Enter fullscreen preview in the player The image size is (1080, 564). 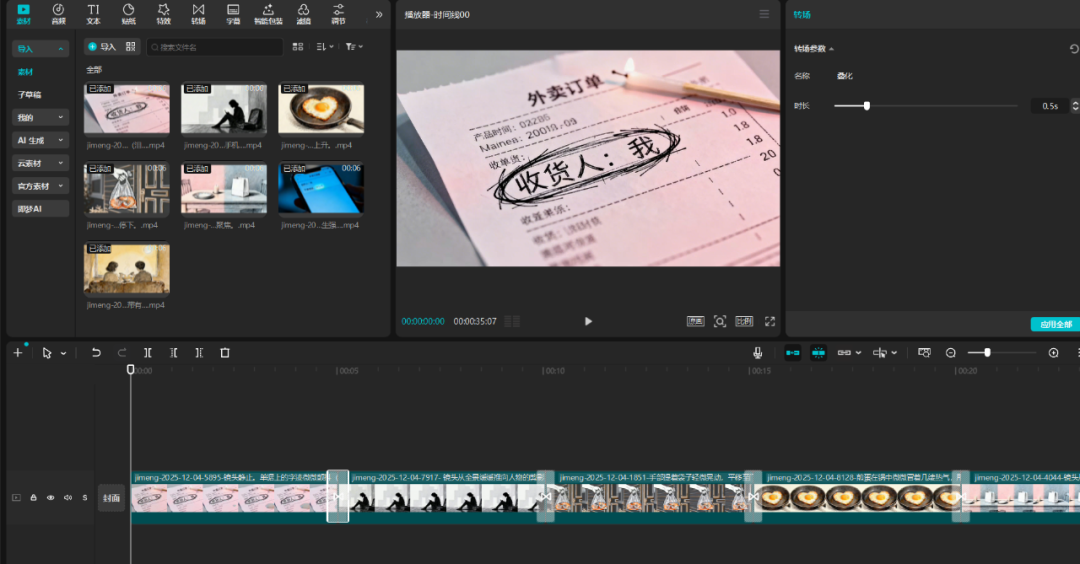tap(770, 321)
